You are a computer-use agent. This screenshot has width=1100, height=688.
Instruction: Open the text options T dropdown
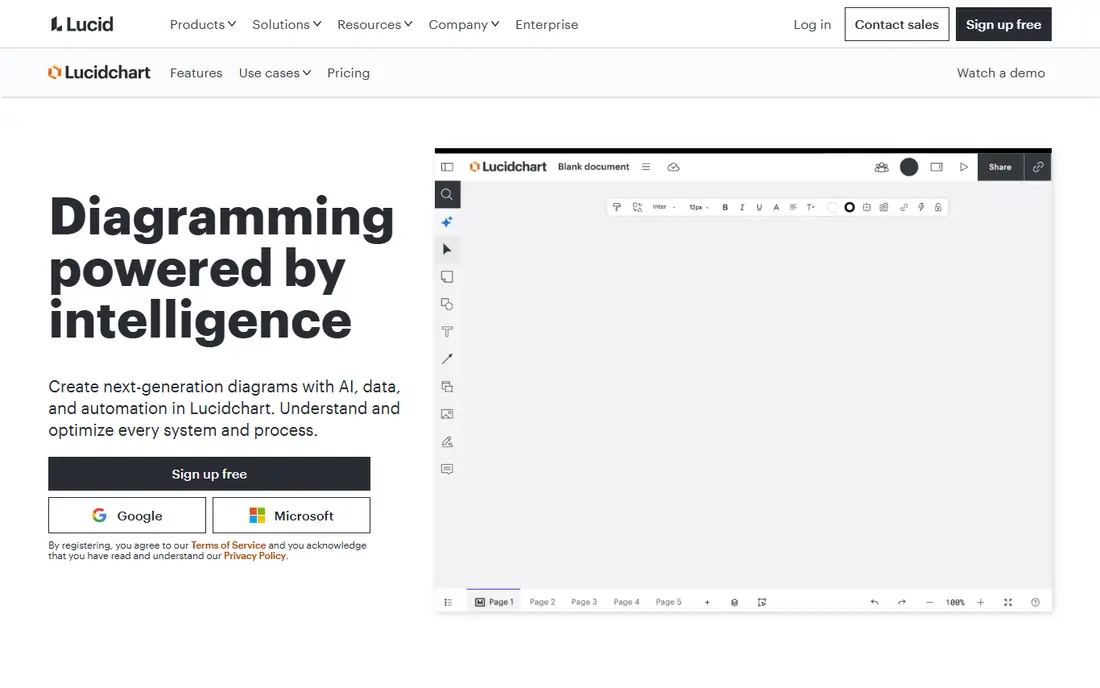click(810, 207)
